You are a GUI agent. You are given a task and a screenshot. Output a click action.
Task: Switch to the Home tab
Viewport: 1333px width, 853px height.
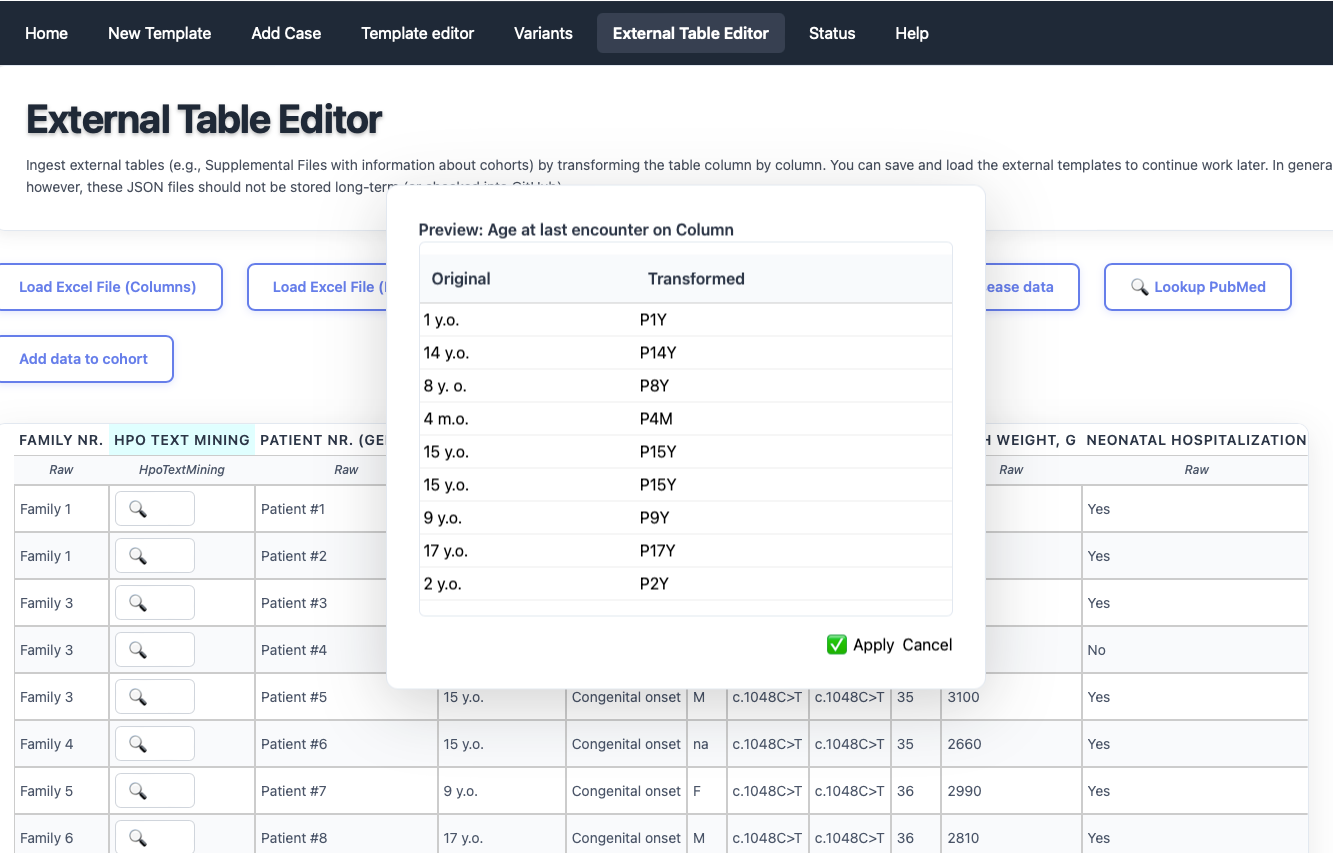coord(46,33)
